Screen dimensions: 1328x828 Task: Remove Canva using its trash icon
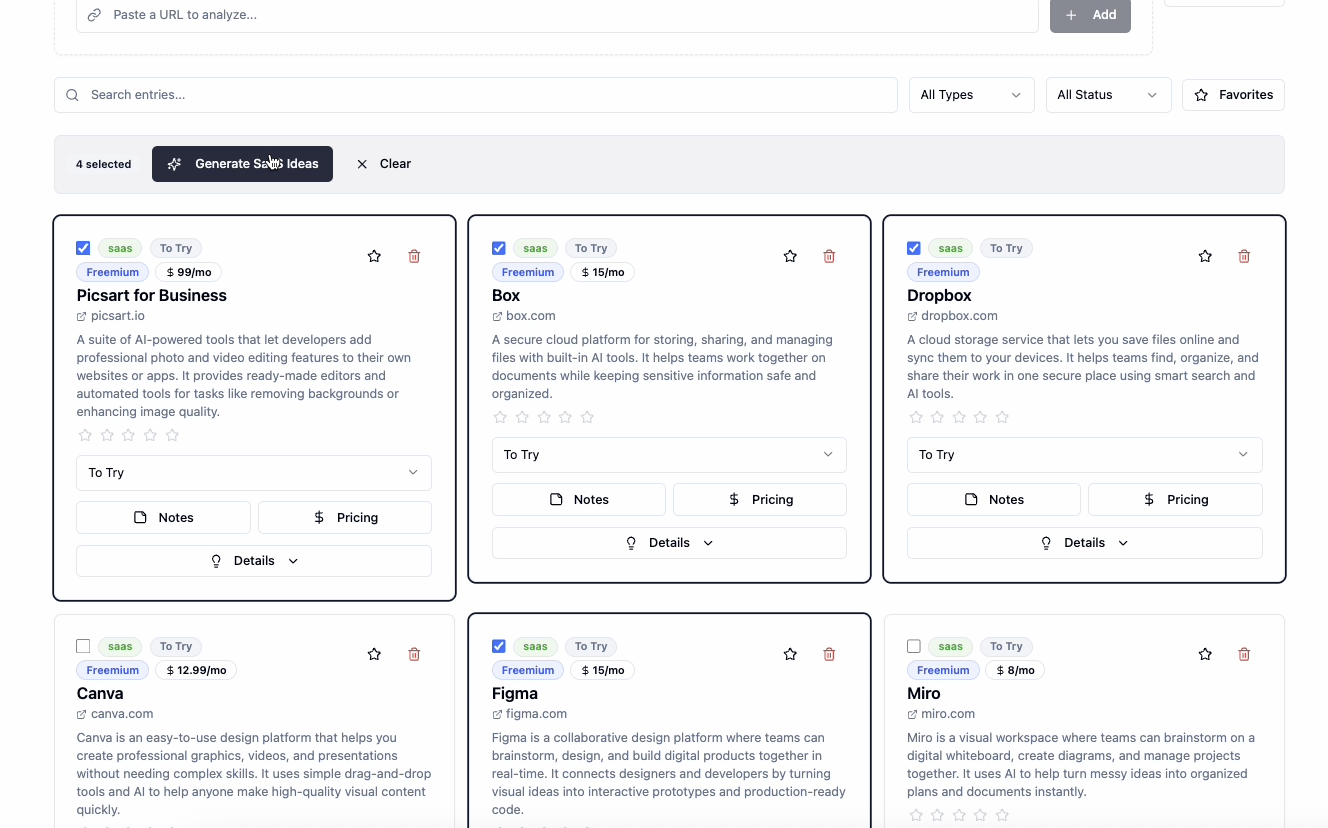coord(414,654)
